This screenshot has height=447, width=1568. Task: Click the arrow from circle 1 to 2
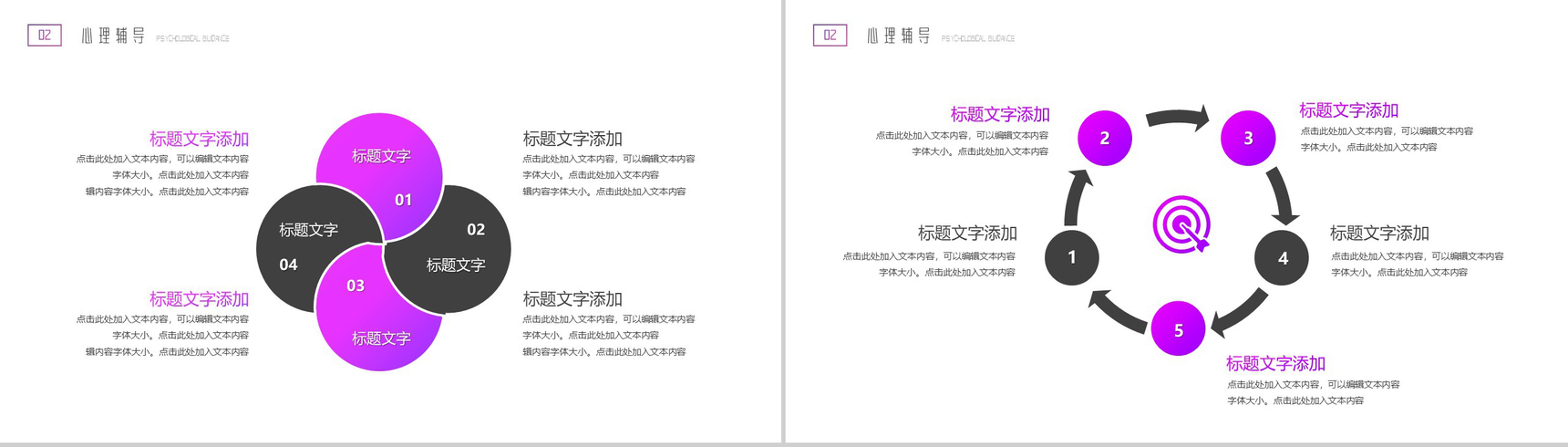1078,197
